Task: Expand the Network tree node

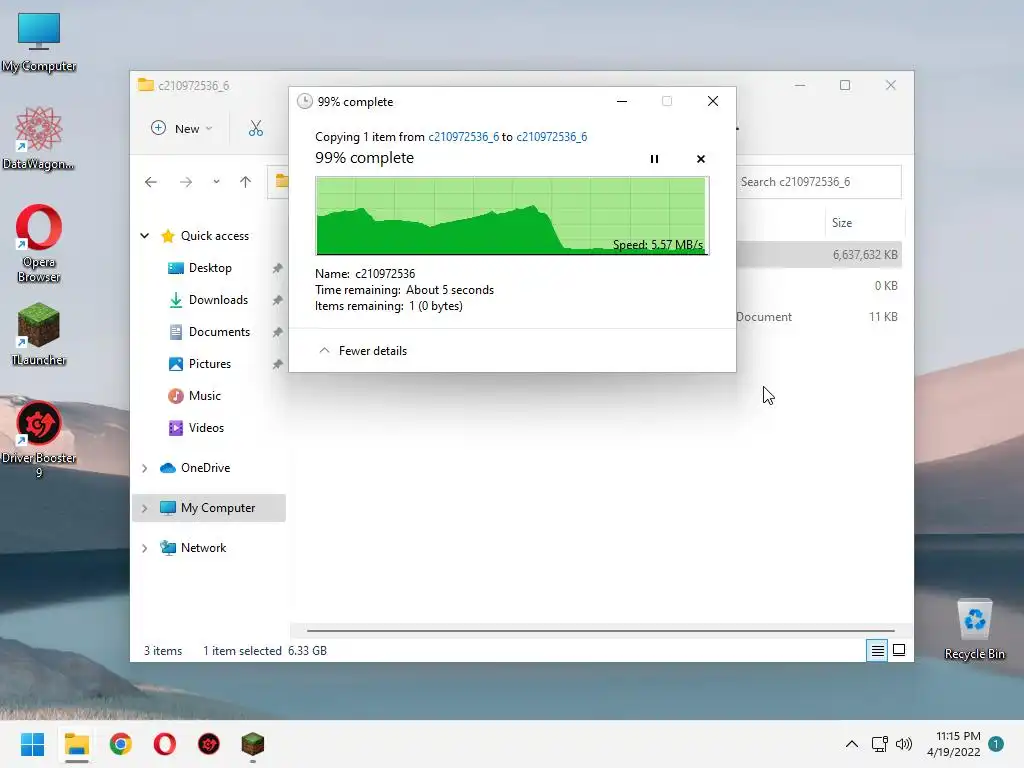Action: [144, 548]
